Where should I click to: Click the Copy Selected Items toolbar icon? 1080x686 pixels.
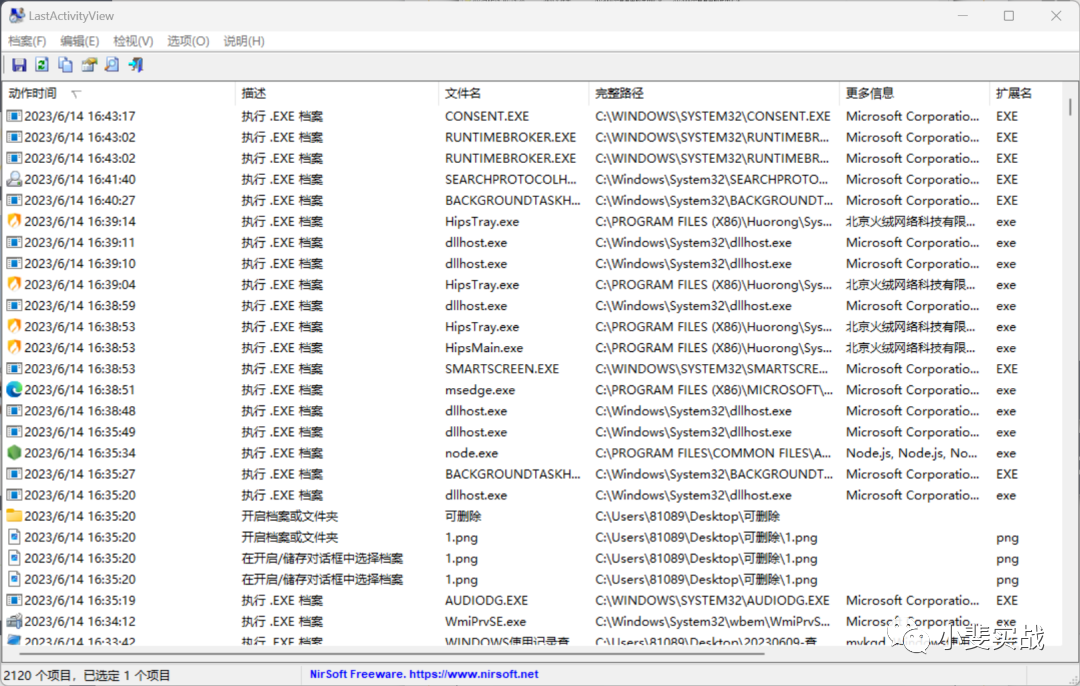pos(65,65)
